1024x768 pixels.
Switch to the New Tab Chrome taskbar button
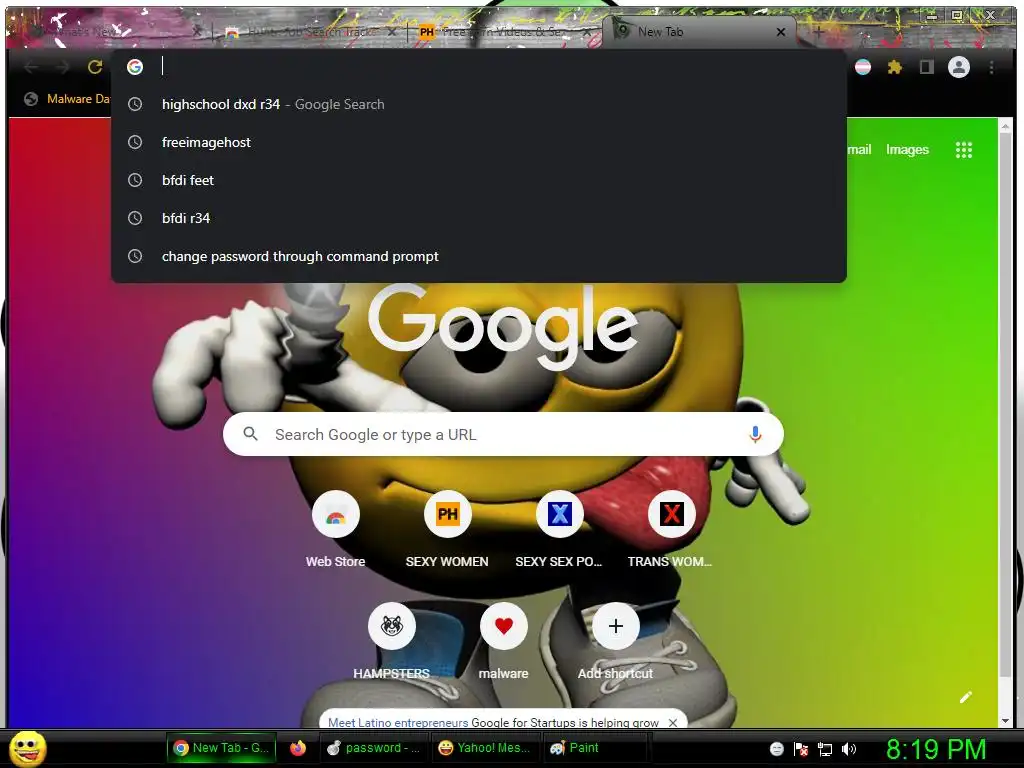tap(221, 748)
